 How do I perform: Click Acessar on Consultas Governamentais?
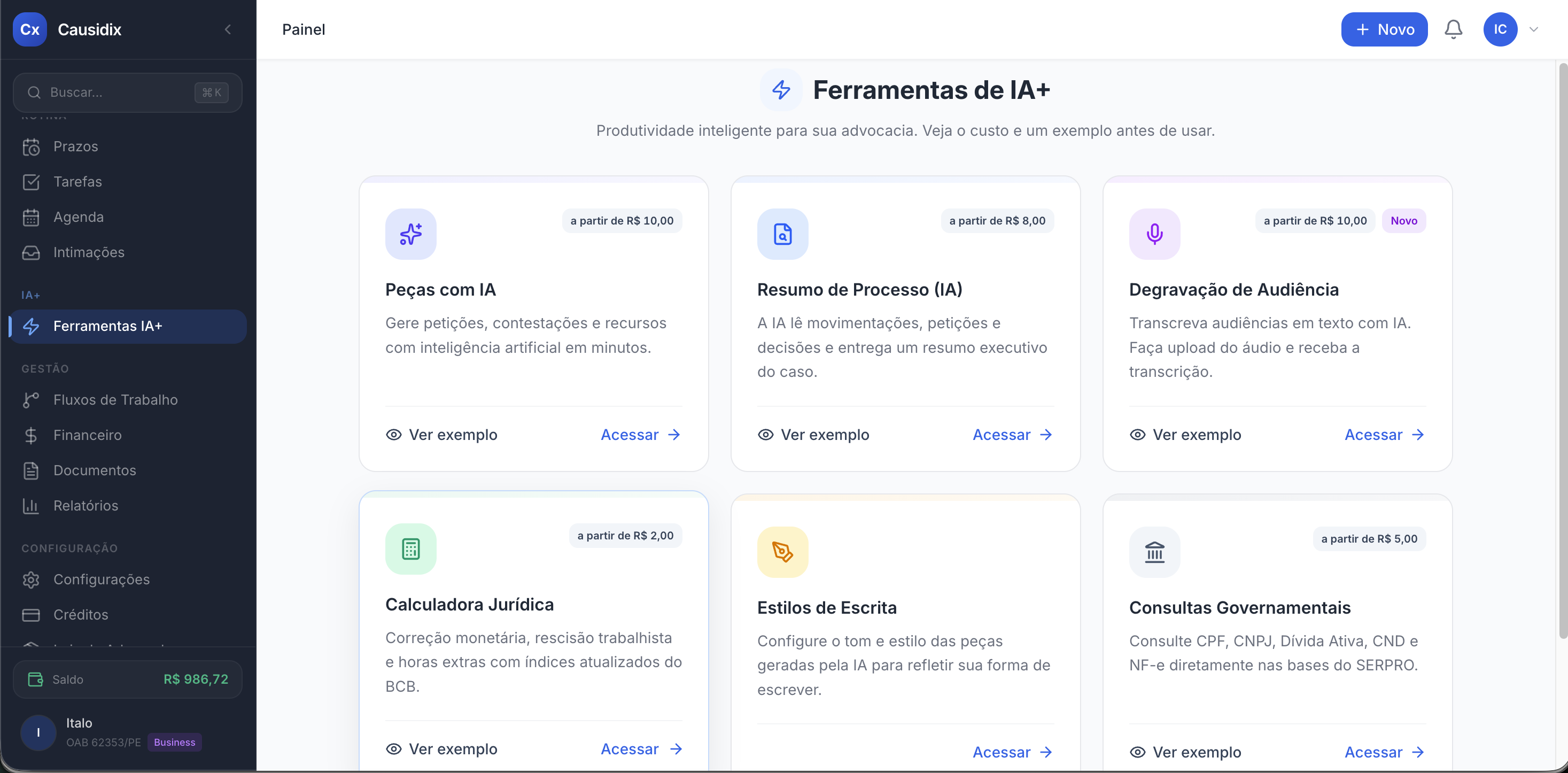tap(1385, 752)
